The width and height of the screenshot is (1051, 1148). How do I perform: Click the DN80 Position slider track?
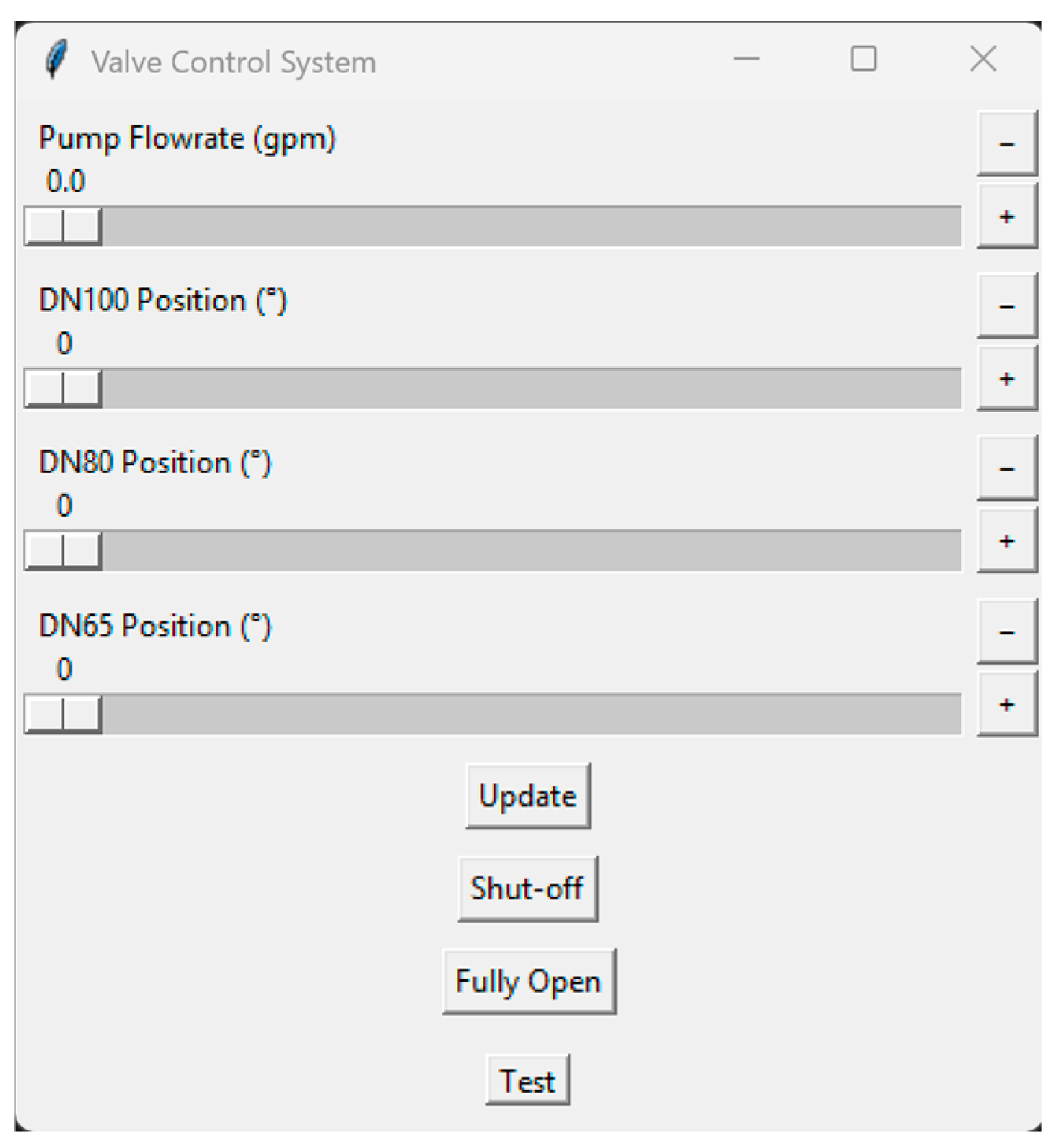point(527,551)
